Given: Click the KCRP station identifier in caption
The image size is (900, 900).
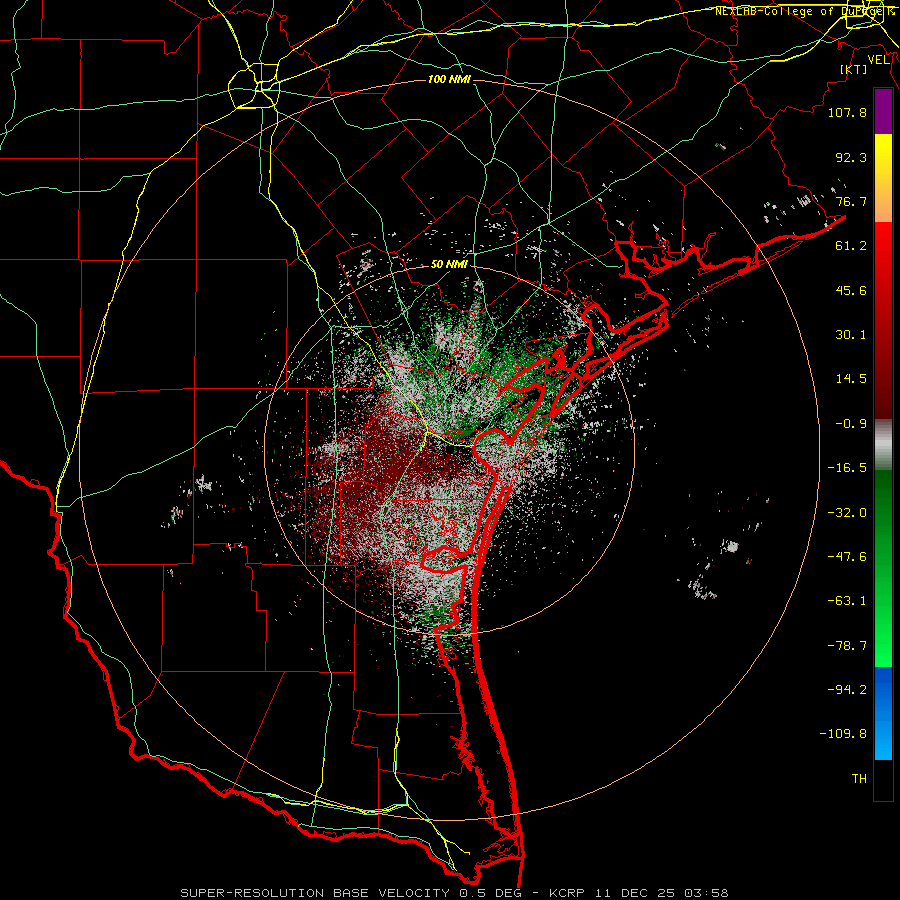Looking at the screenshot, I should tap(569, 893).
